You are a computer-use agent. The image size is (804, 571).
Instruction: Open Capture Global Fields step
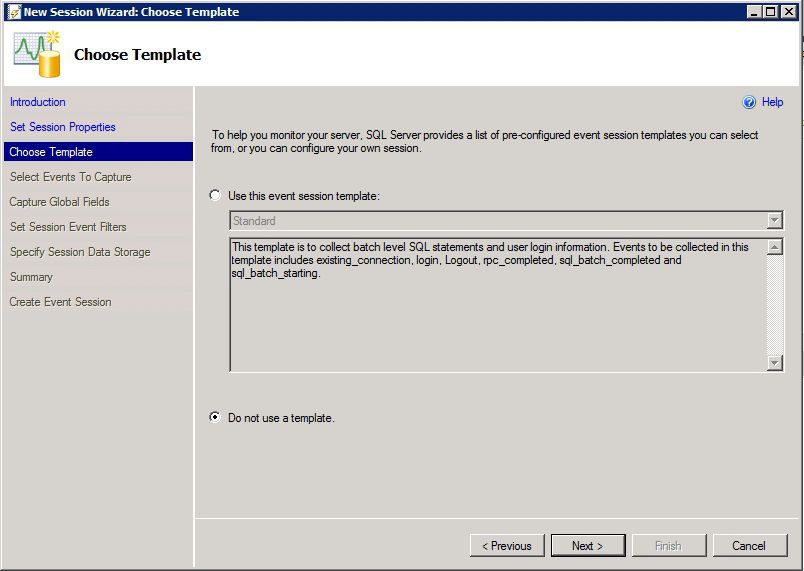59,202
